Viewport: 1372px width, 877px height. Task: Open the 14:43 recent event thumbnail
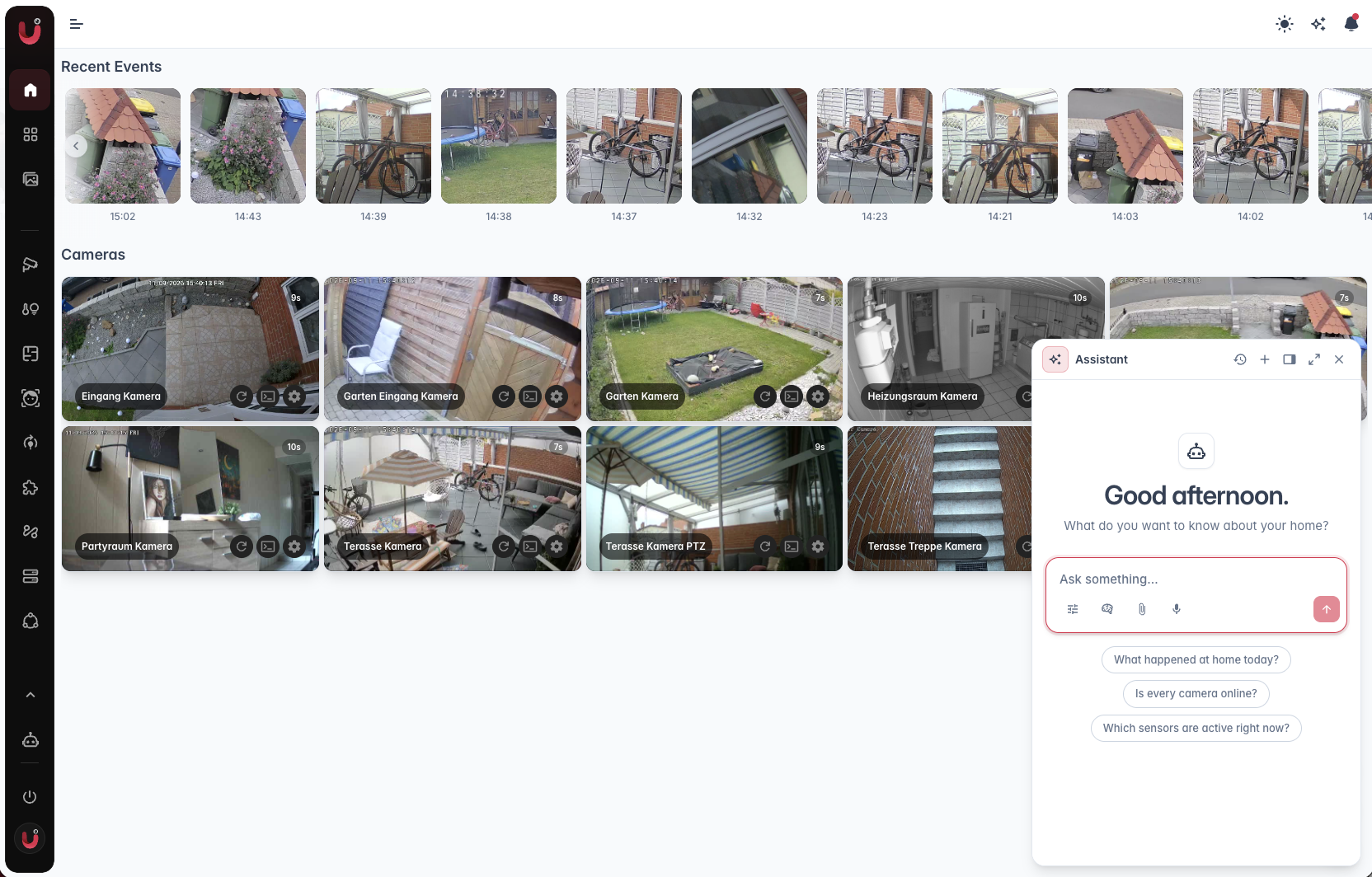(x=248, y=146)
